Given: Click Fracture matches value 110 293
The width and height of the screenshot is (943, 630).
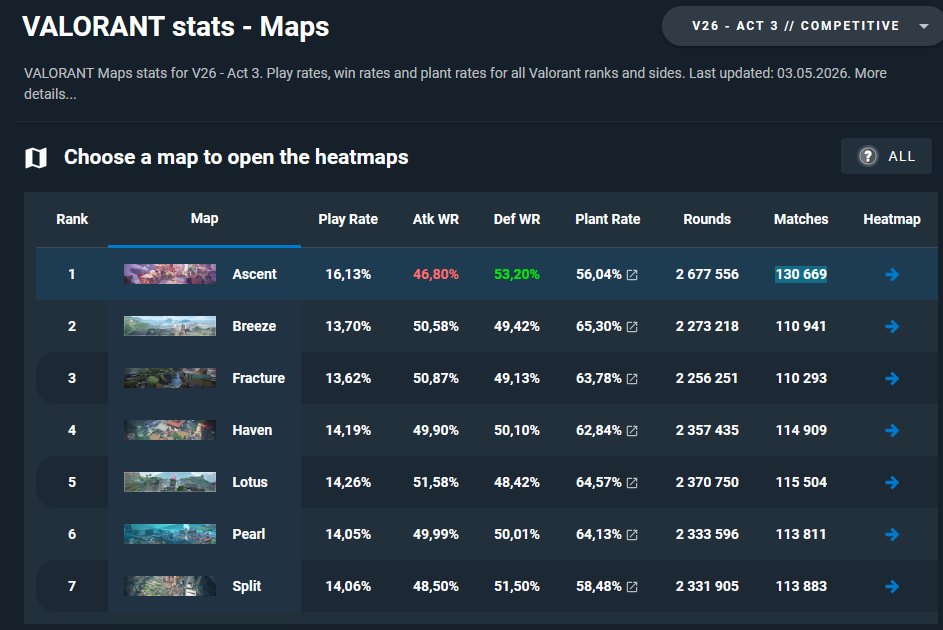Looking at the screenshot, I should pyautogui.click(x=801, y=378).
